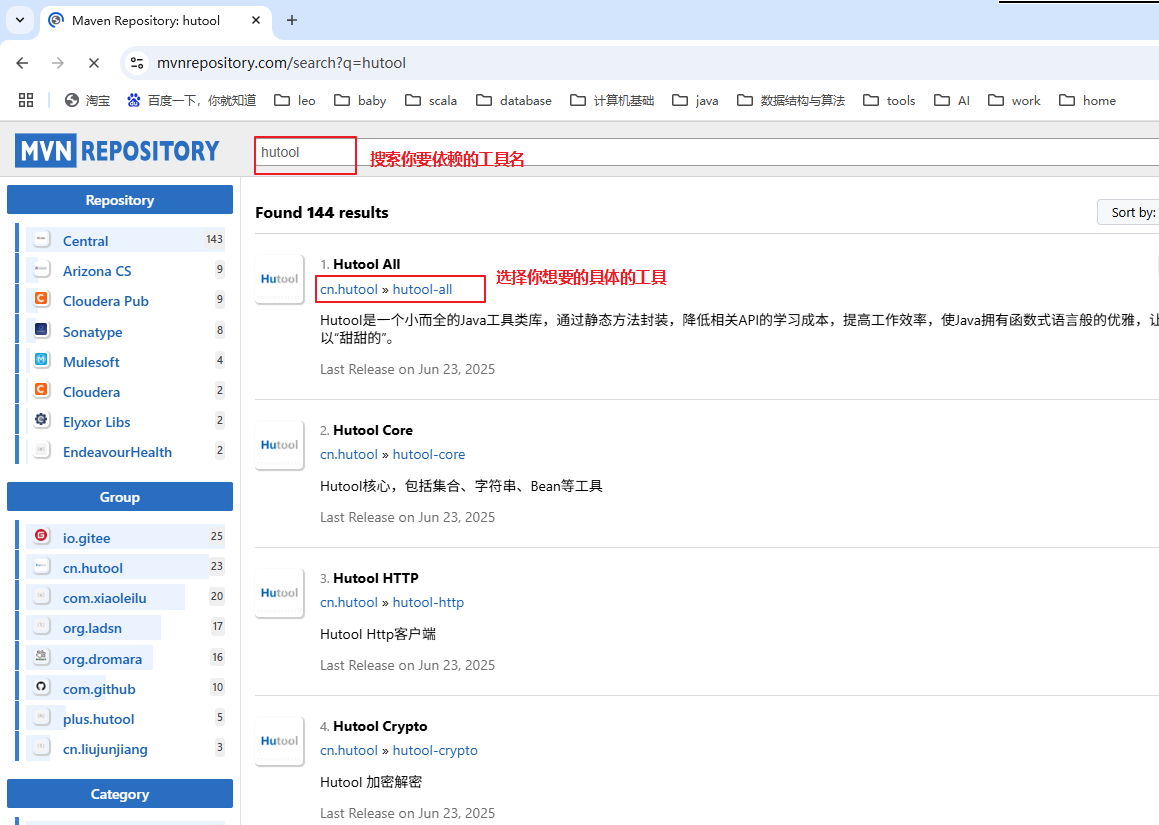The image size is (1159, 825).
Task: Open the hutool-crypto artifact link
Action: [x=435, y=750]
